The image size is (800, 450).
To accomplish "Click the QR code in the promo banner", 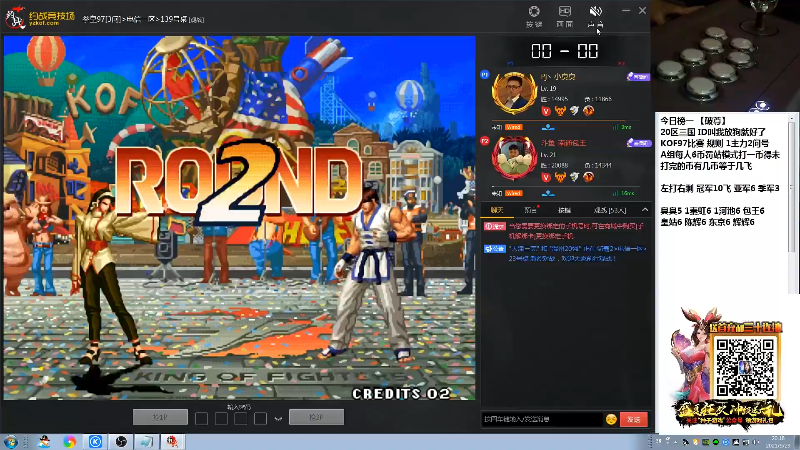I will (x=745, y=368).
